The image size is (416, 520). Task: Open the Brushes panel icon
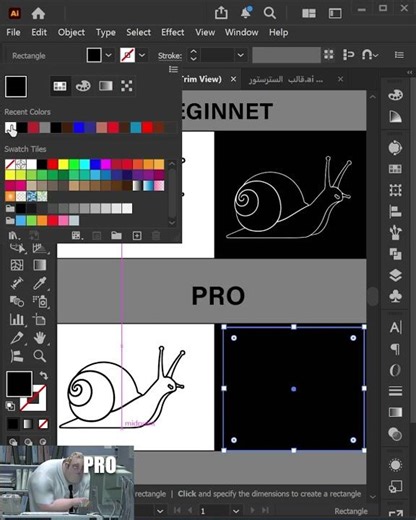(395, 233)
